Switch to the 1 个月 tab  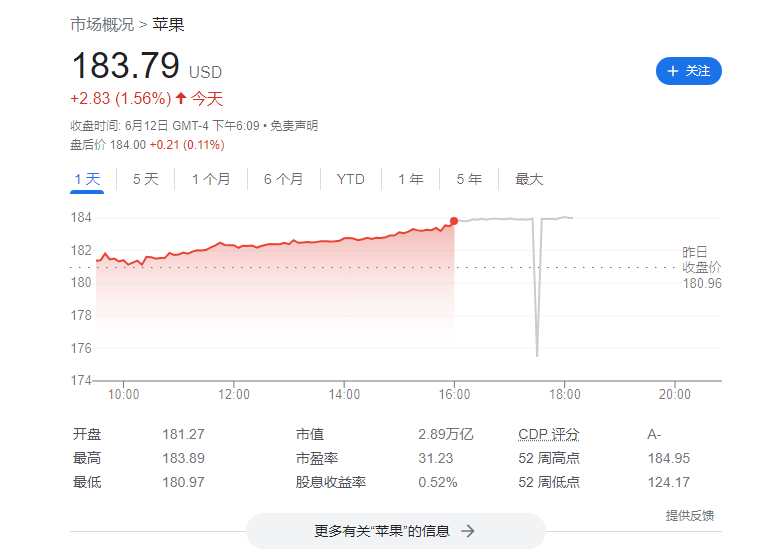[211, 179]
